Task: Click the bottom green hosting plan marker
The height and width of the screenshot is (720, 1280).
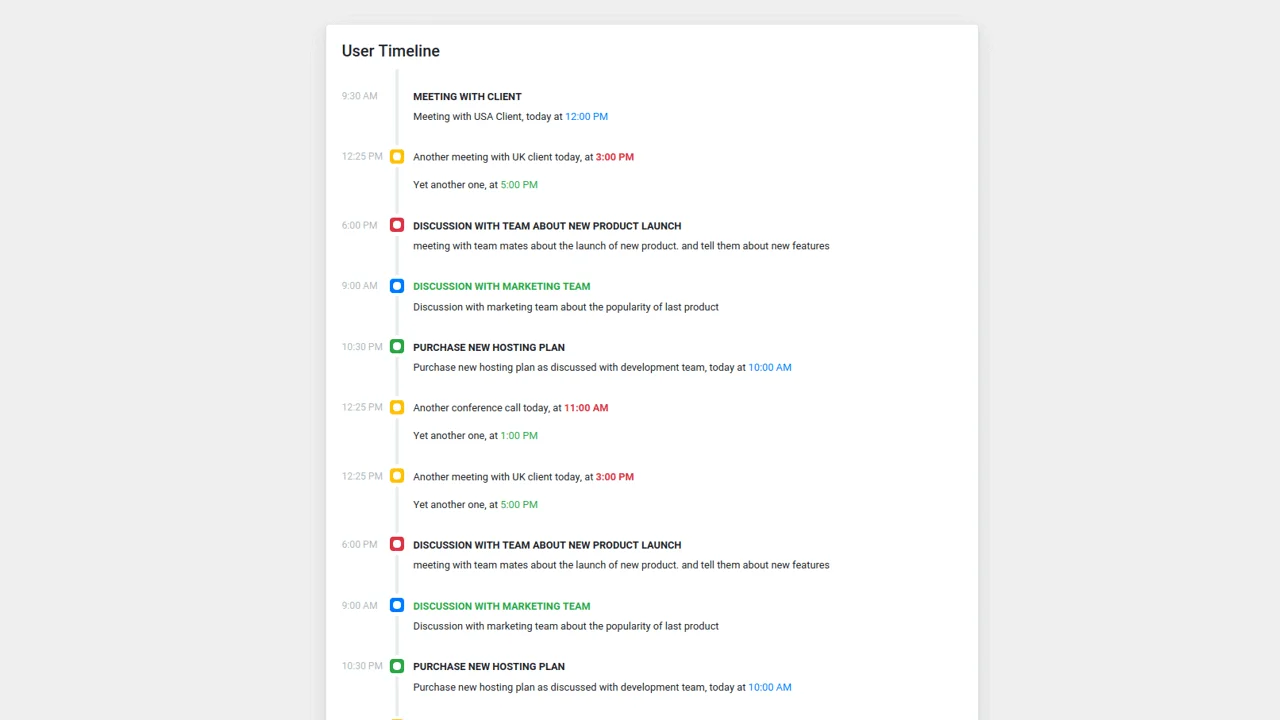Action: click(x=397, y=666)
